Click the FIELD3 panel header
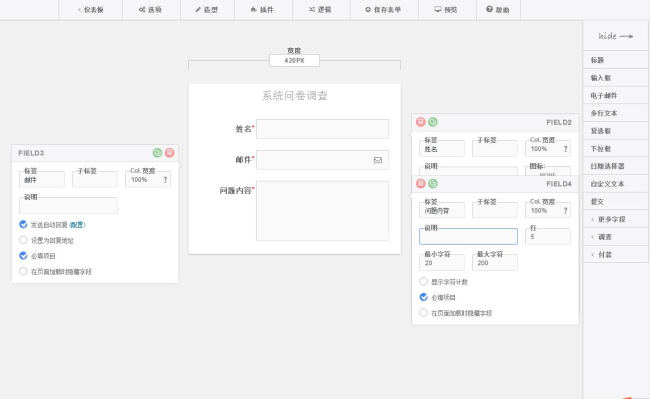This screenshot has width=650, height=399. 95,153
